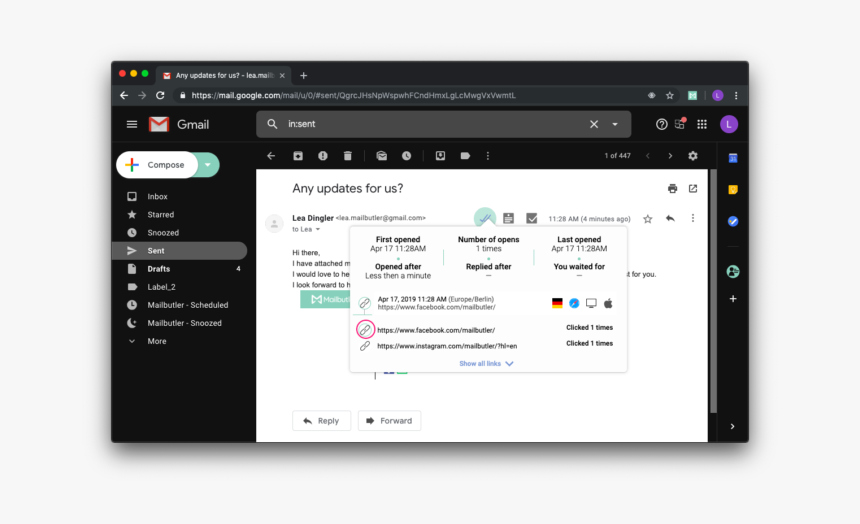Expand the Compose dropdown arrow
Image resolution: width=860 pixels, height=524 pixels.
pos(208,165)
